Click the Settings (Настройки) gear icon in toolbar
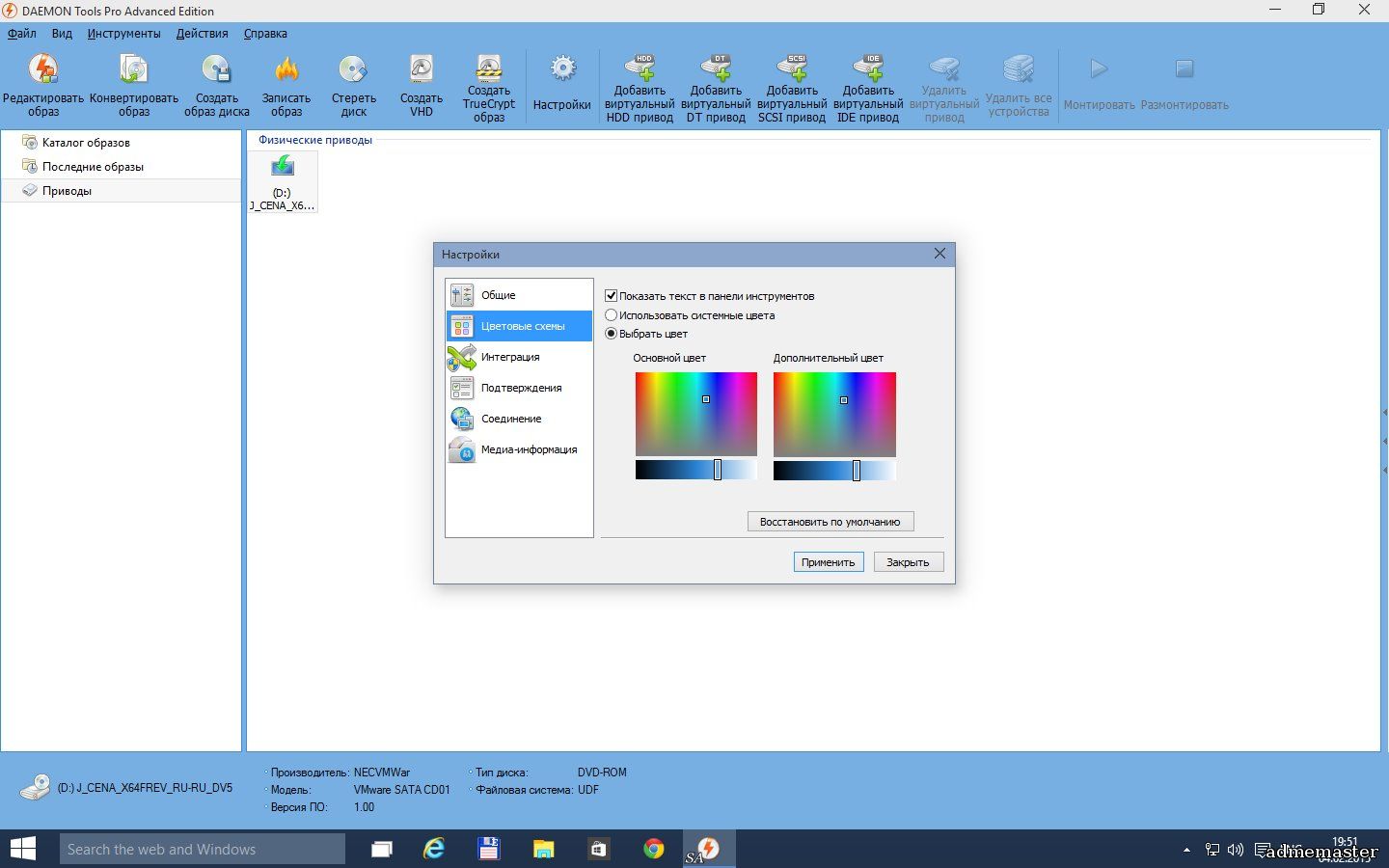Image resolution: width=1389 pixels, height=868 pixels. (x=562, y=70)
